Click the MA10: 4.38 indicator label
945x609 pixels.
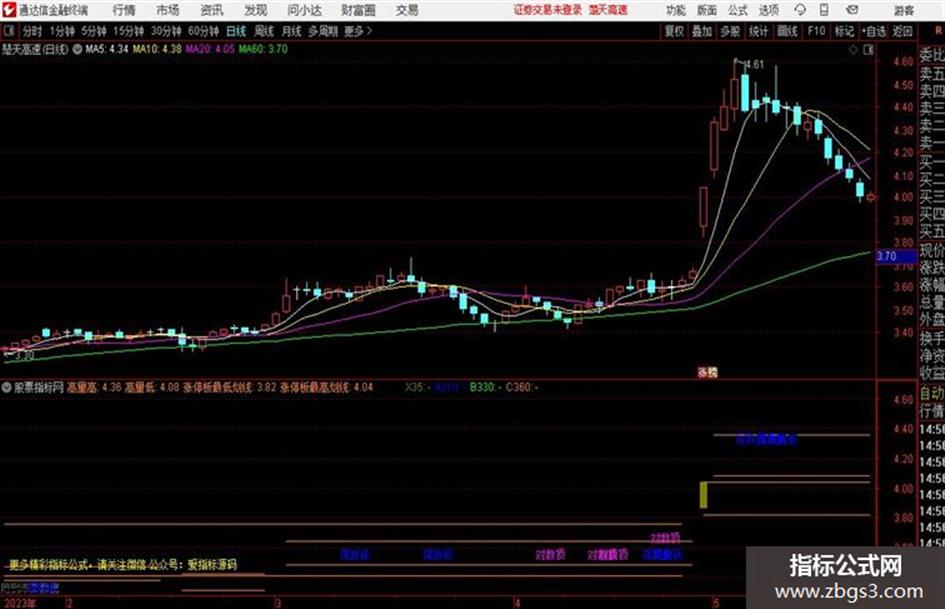coord(157,49)
